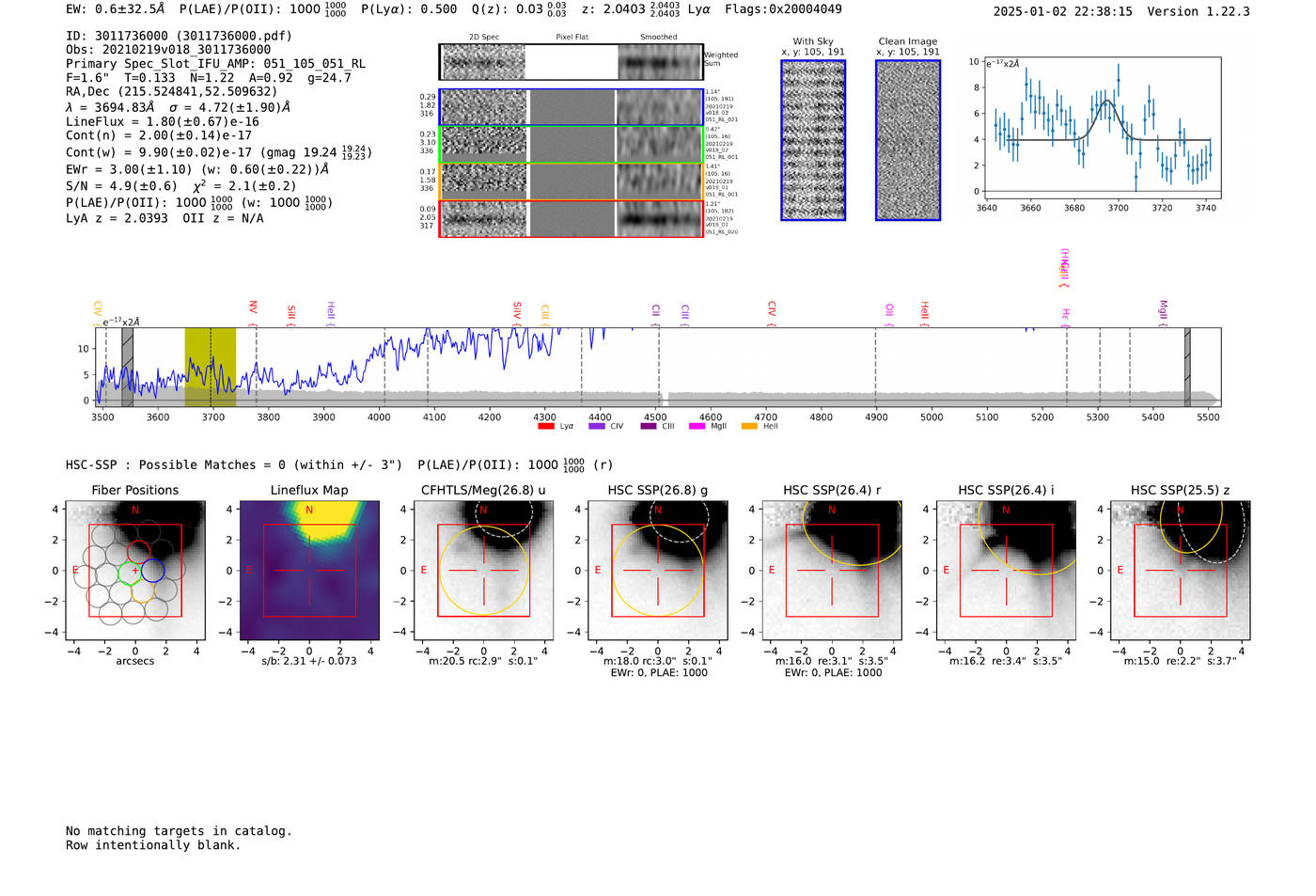Click the 's/b: 2.31 +/- 0.073' caption
This screenshot has width=1316, height=896.
[x=309, y=661]
